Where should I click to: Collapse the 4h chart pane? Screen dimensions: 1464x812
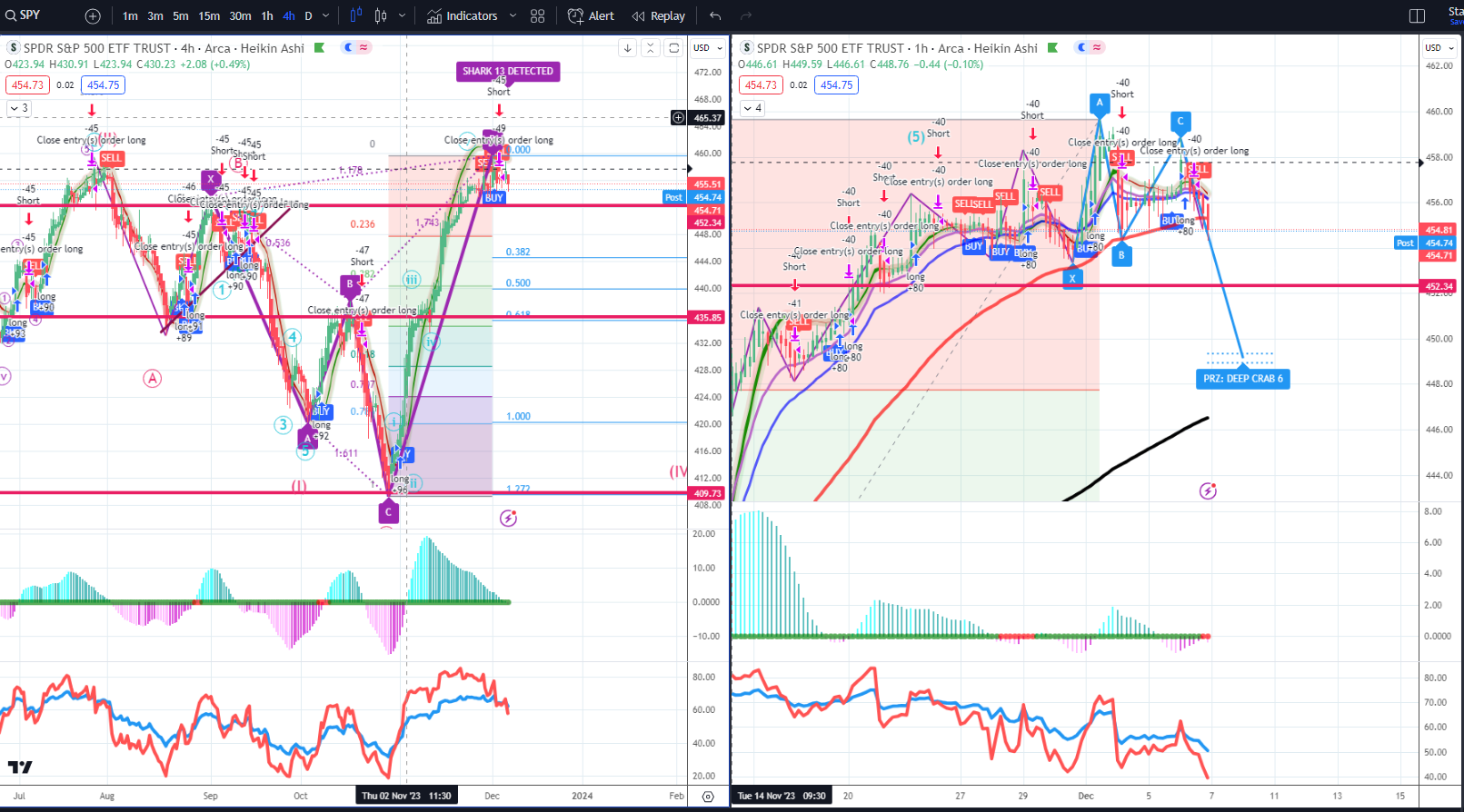651,48
